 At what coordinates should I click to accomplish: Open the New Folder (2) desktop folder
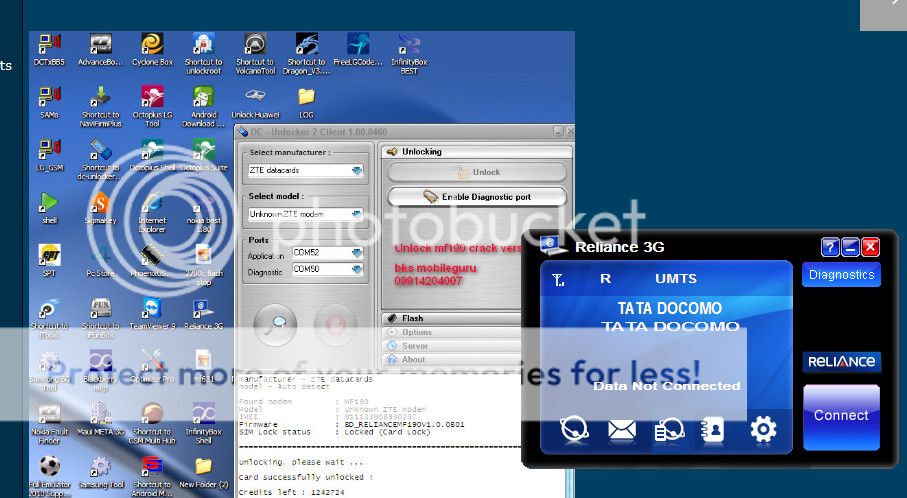pyautogui.click(x=203, y=472)
